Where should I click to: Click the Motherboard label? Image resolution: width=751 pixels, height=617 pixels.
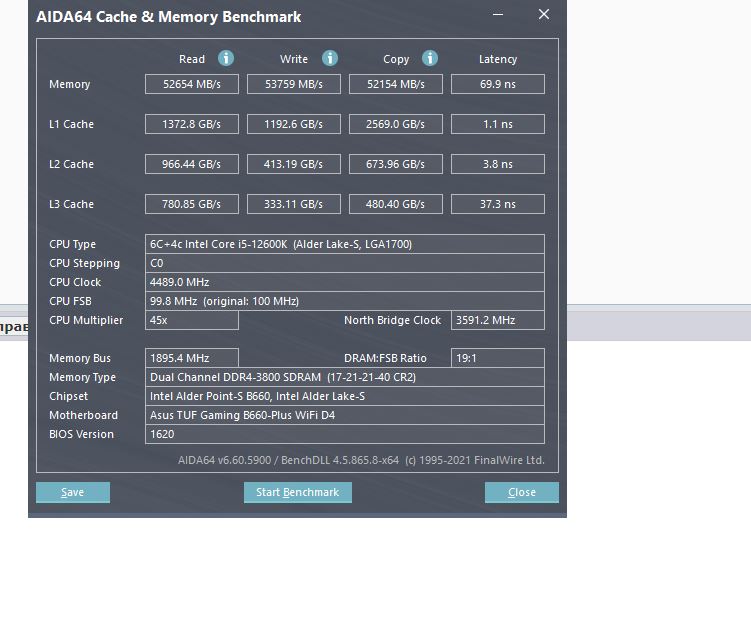click(x=83, y=415)
